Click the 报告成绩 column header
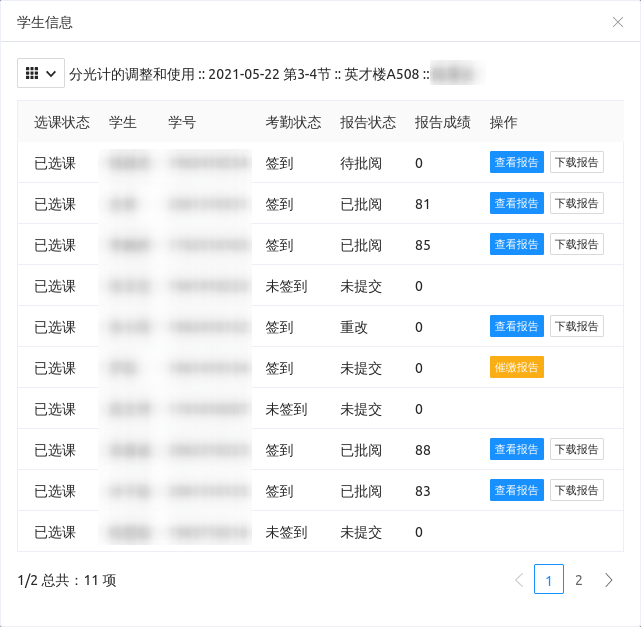 (442, 123)
